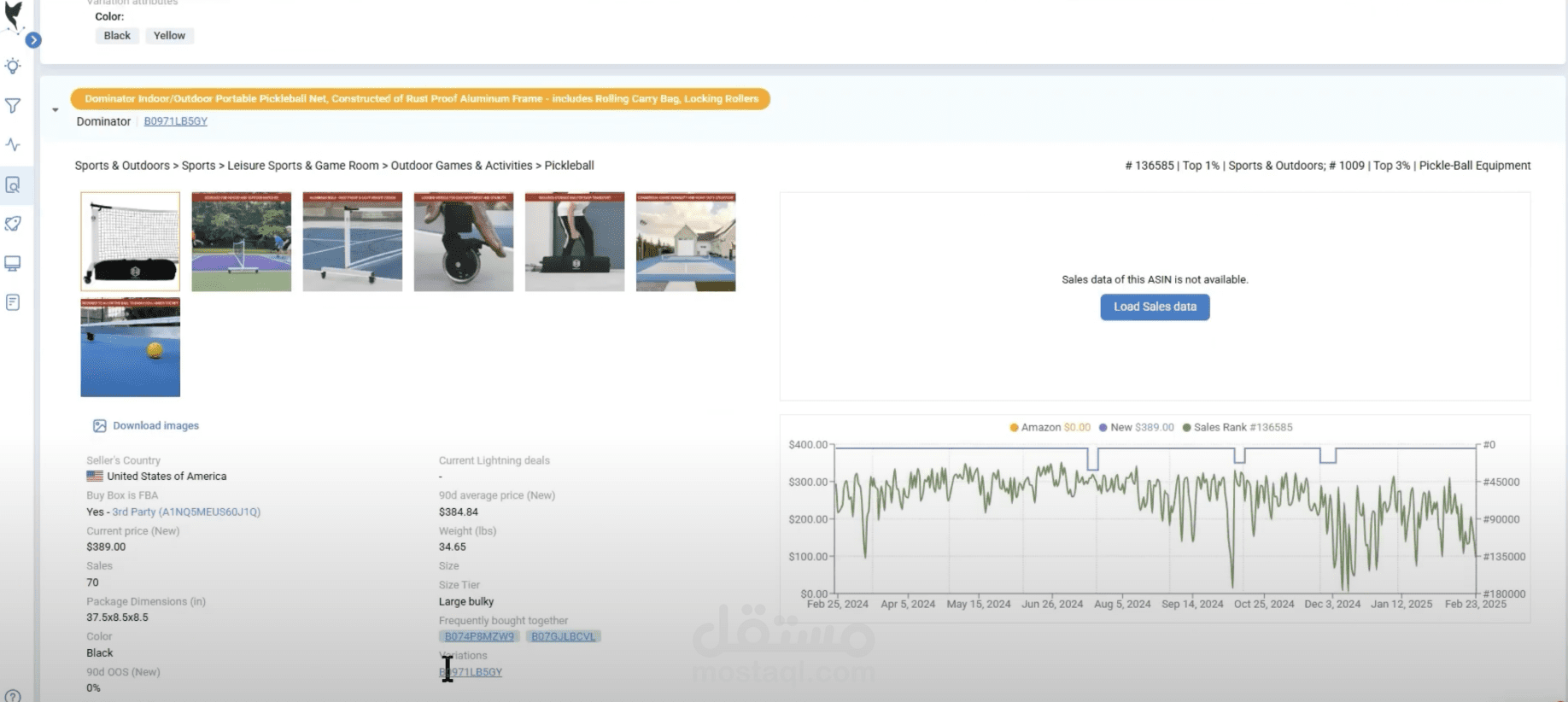Expand the sidebar with the blue arrow

pos(33,40)
